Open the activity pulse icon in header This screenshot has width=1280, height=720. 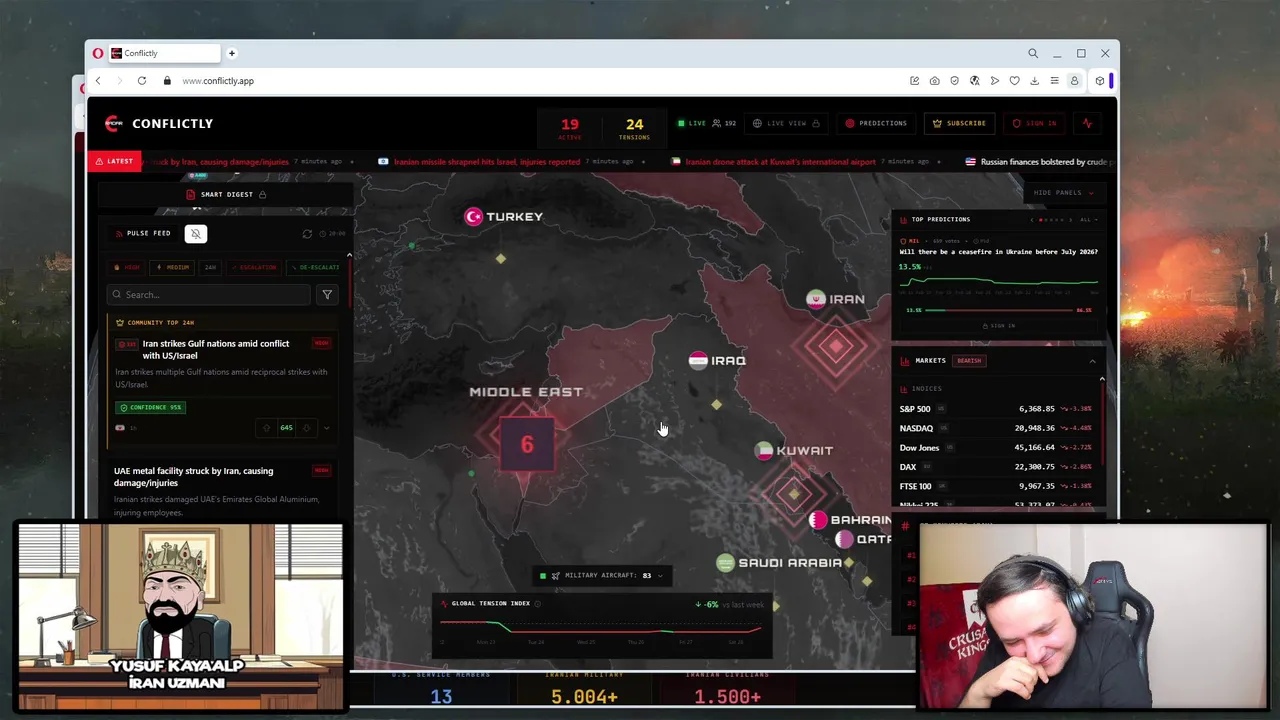click(x=1087, y=123)
